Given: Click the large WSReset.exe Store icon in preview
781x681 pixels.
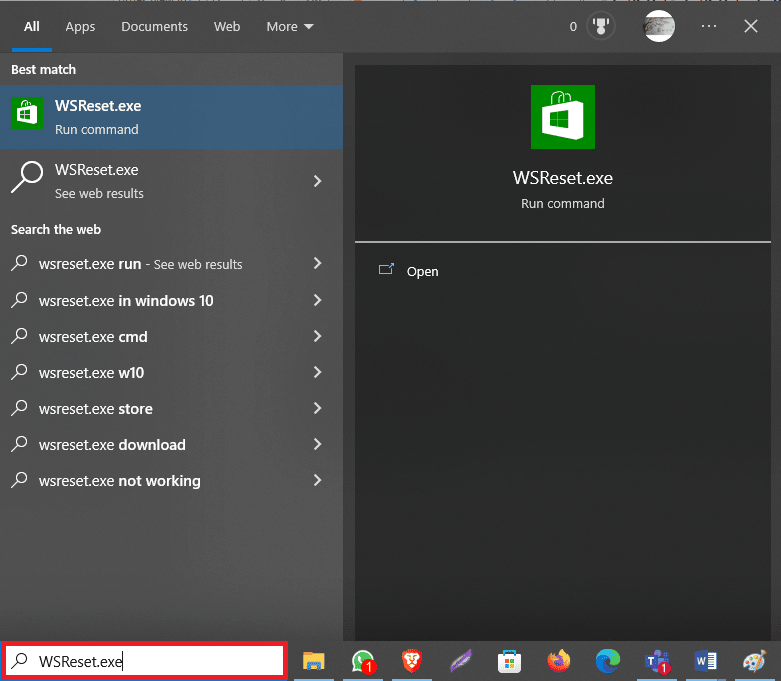Looking at the screenshot, I should (562, 117).
